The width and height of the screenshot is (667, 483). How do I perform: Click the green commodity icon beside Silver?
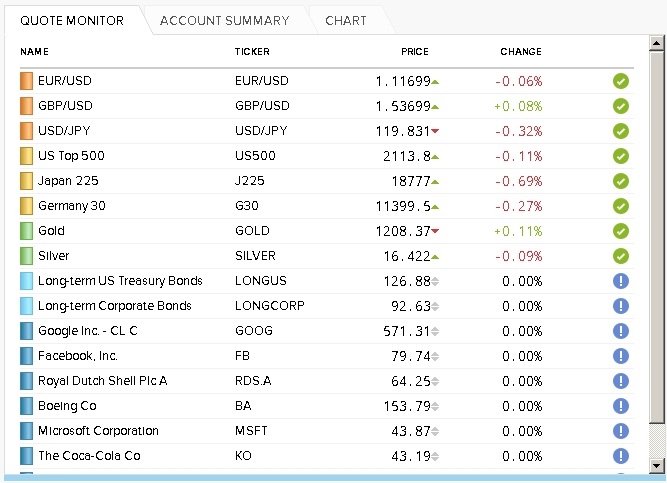[26, 256]
